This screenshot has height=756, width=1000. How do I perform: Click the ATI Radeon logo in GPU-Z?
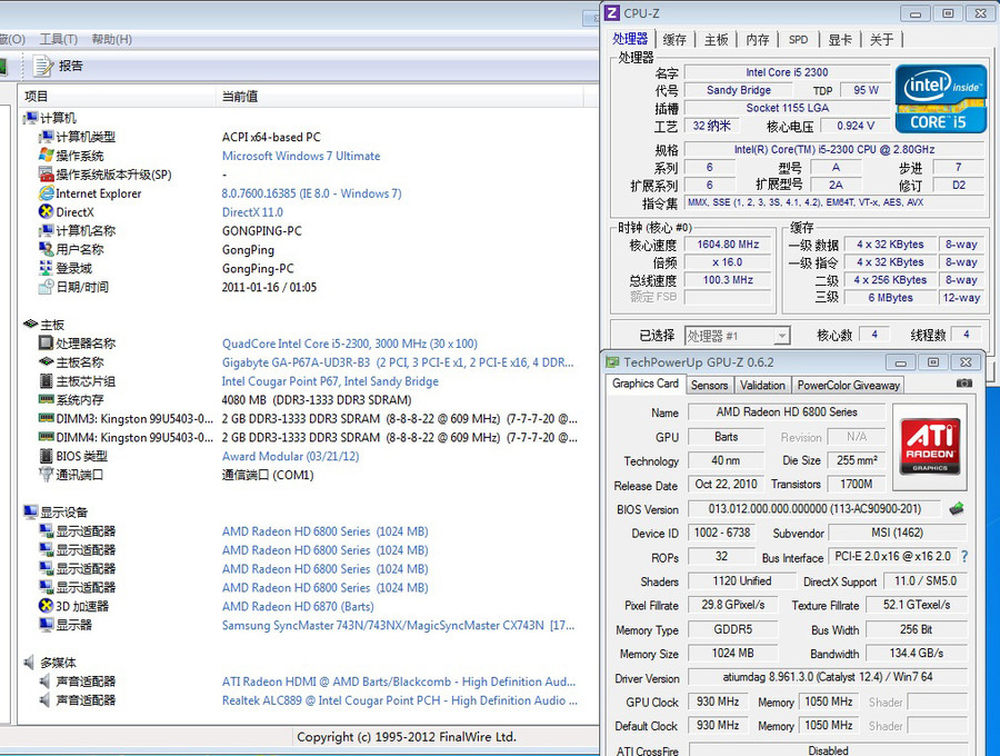(x=929, y=446)
